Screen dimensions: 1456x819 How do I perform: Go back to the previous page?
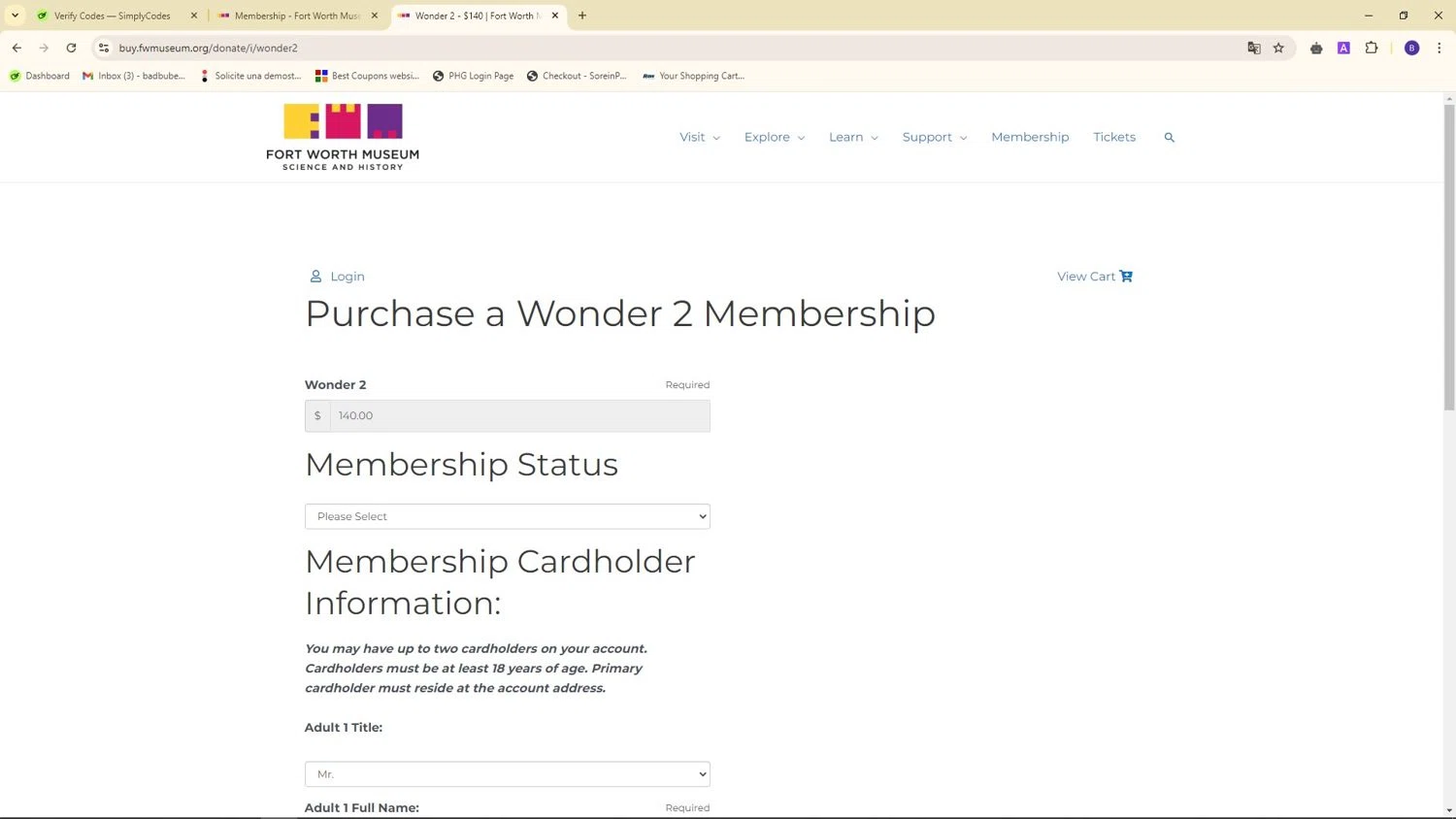(17, 48)
